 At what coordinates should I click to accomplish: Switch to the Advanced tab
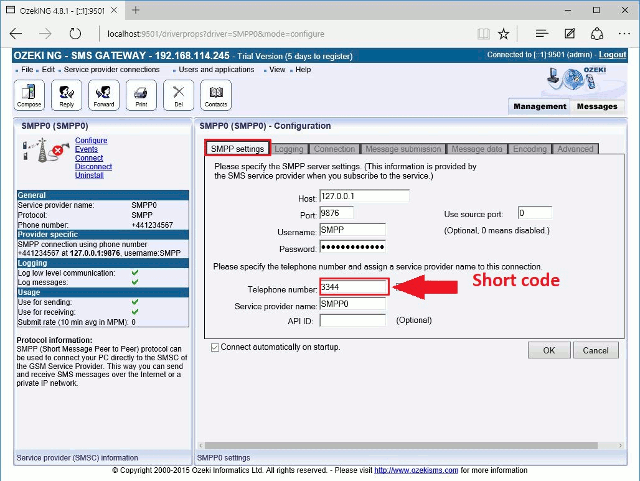pos(575,149)
